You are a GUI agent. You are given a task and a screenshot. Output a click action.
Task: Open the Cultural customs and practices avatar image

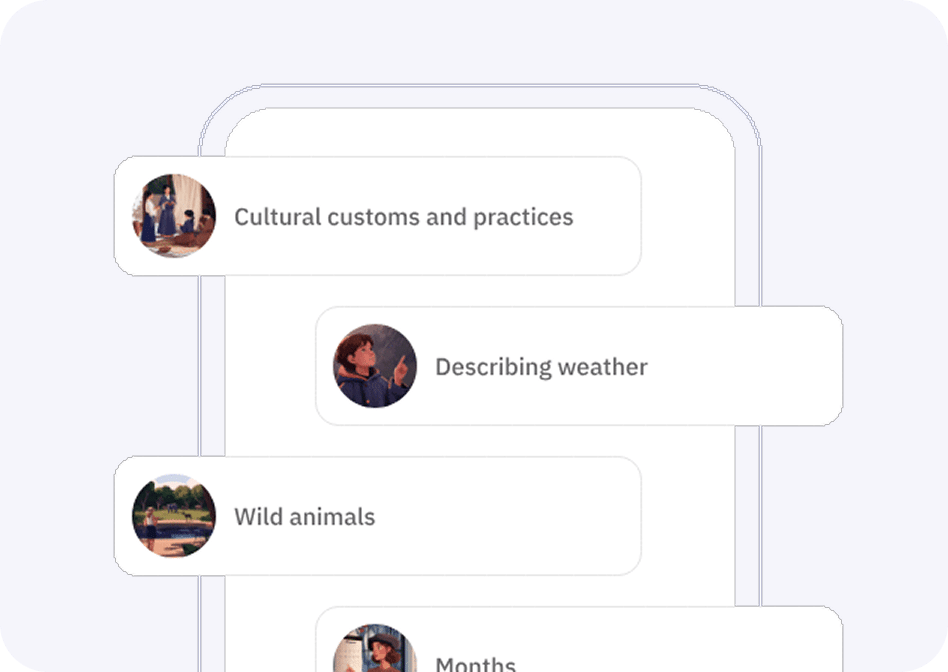174,216
